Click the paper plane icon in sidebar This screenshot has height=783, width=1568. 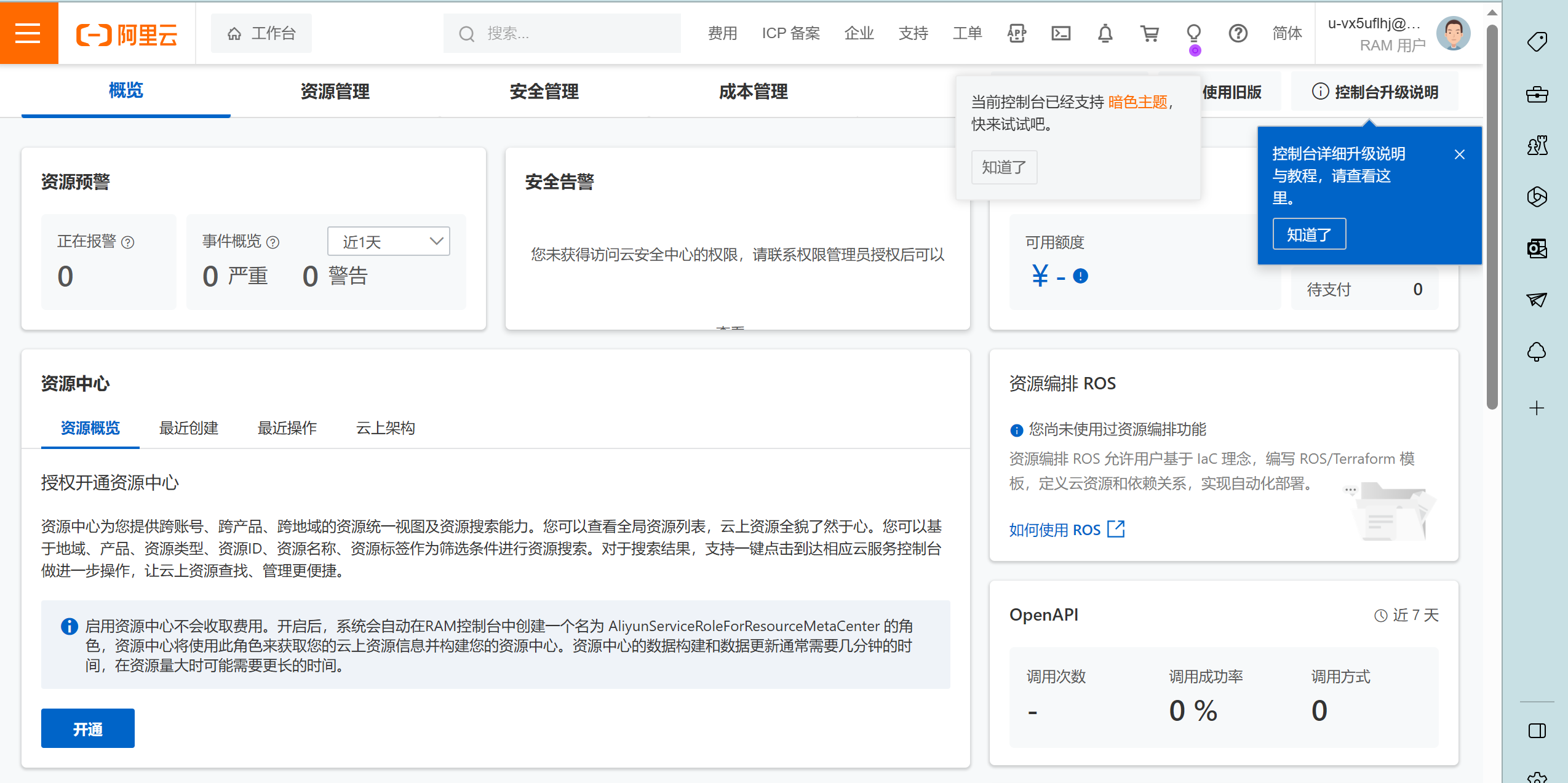point(1537,300)
